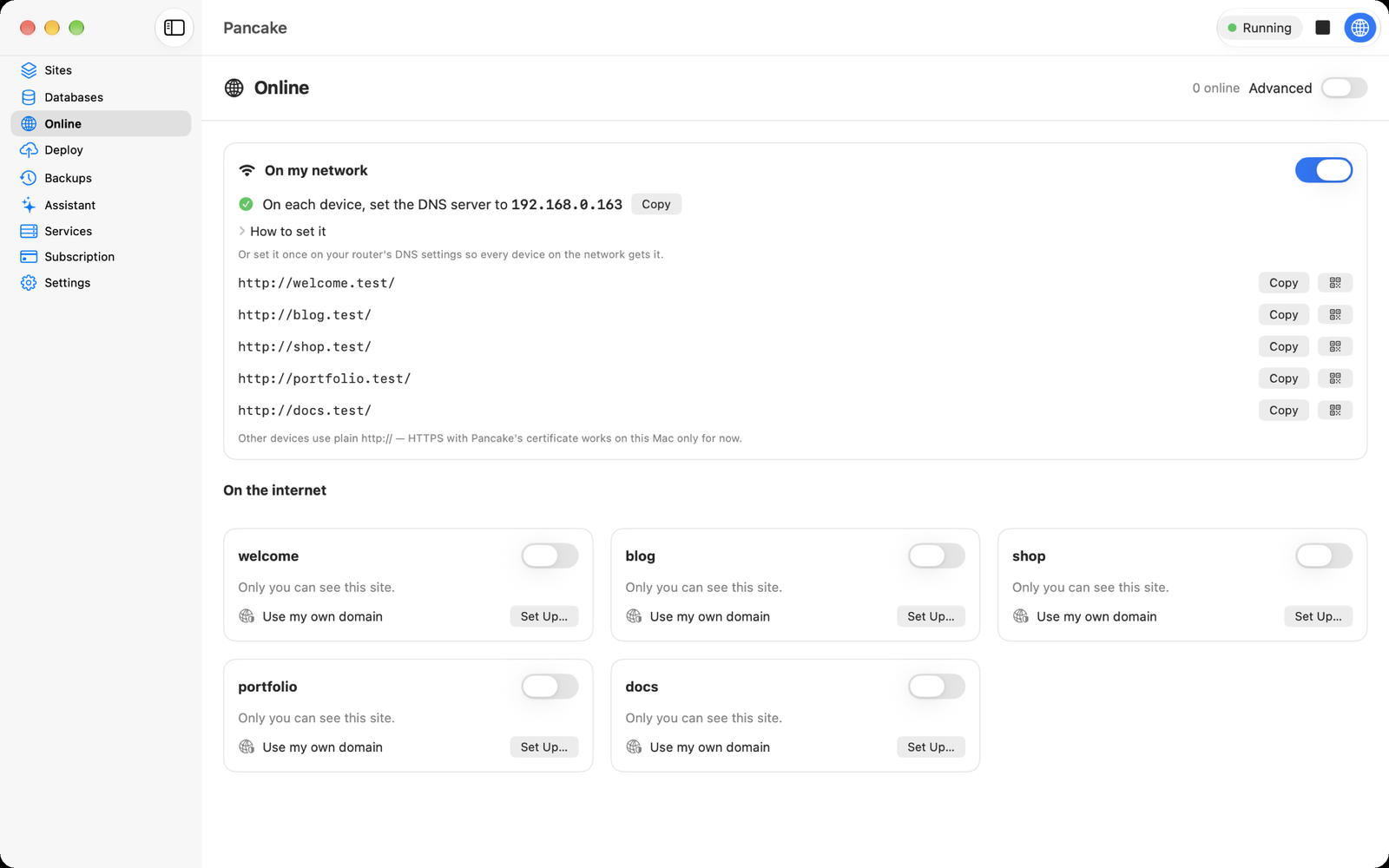
Task: Click Set Up for the portfolio domain
Action: coord(543,746)
